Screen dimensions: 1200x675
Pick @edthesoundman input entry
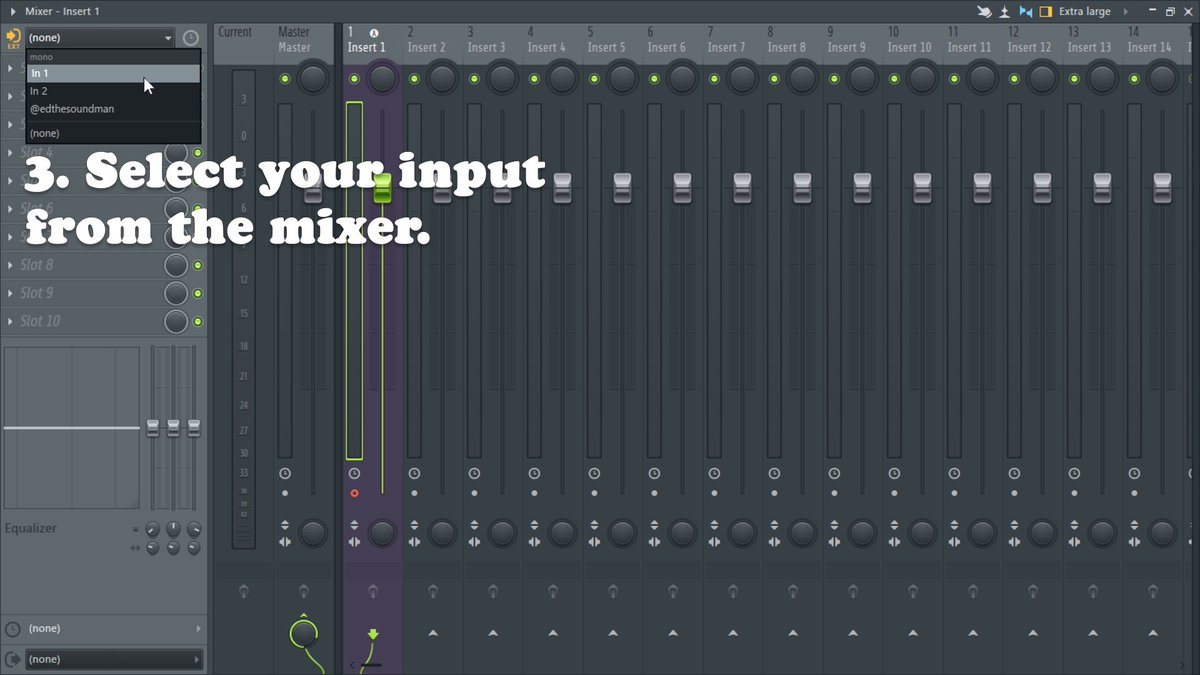coord(113,109)
